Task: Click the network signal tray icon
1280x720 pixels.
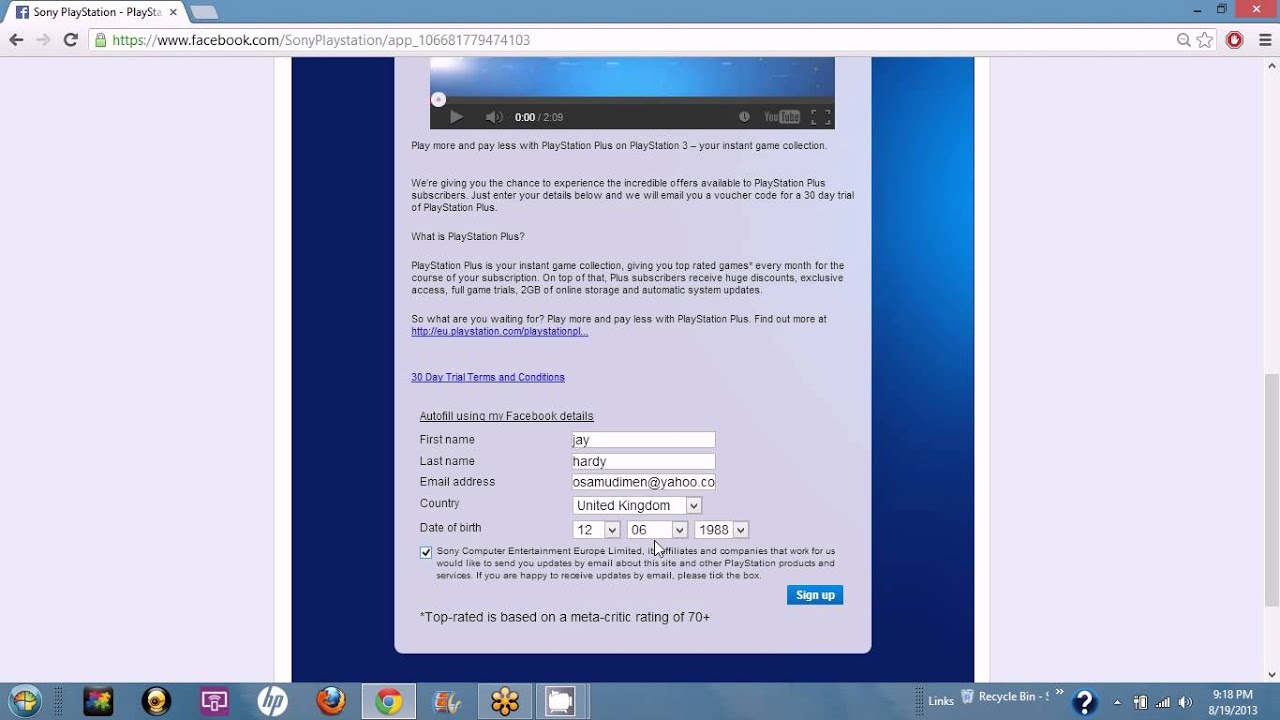Action: (1163, 702)
